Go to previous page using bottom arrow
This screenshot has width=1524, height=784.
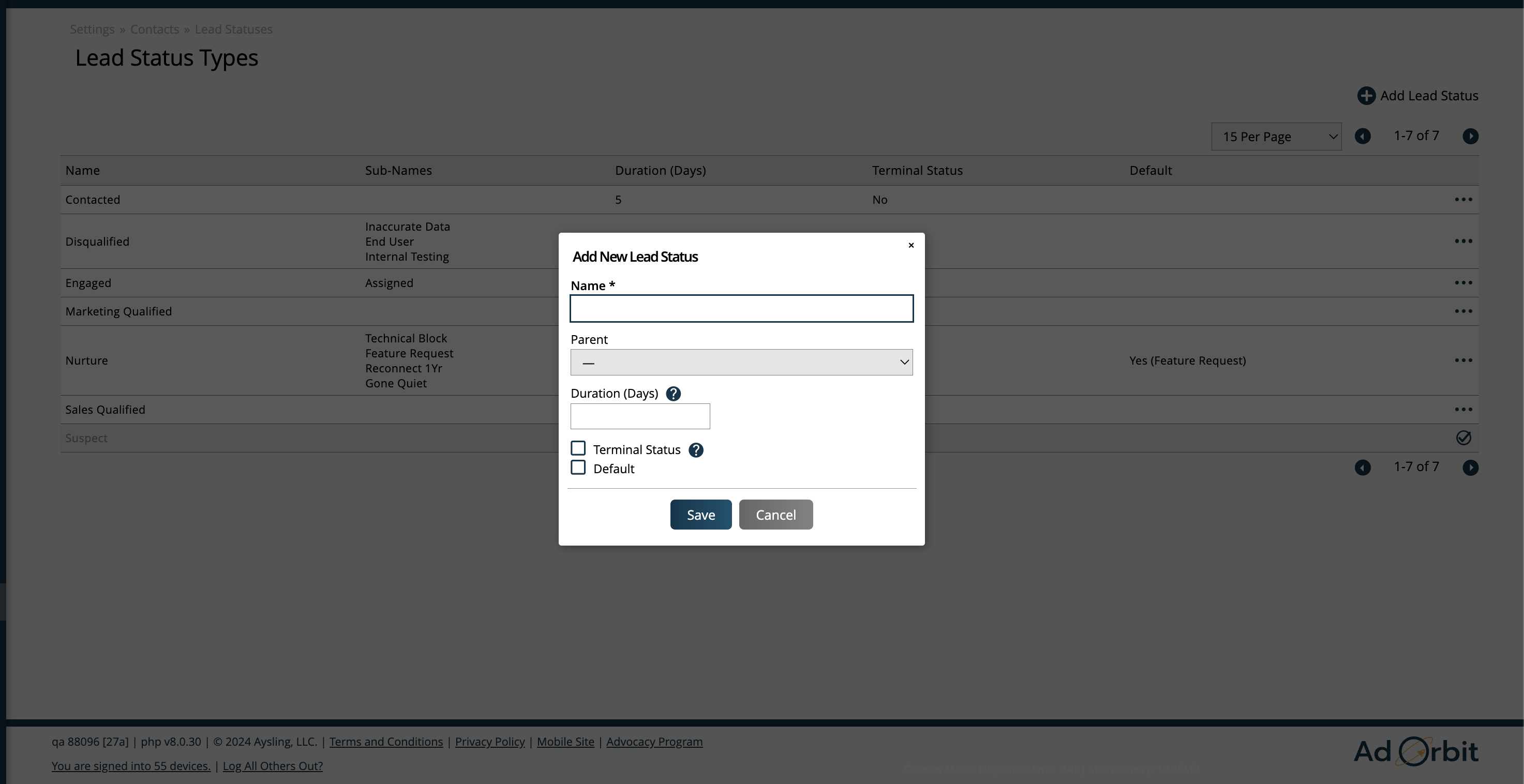[1363, 468]
